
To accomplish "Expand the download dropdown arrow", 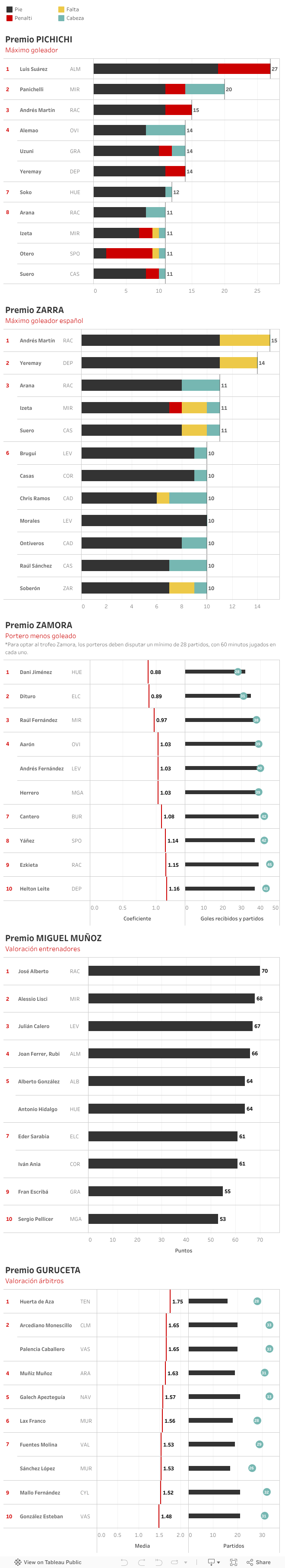I will pyautogui.click(x=219, y=1562).
